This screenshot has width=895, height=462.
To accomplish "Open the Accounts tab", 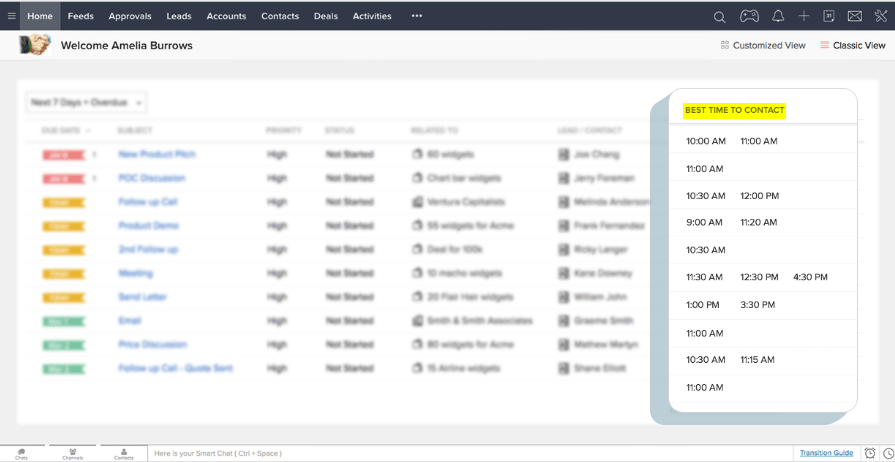I will (226, 16).
